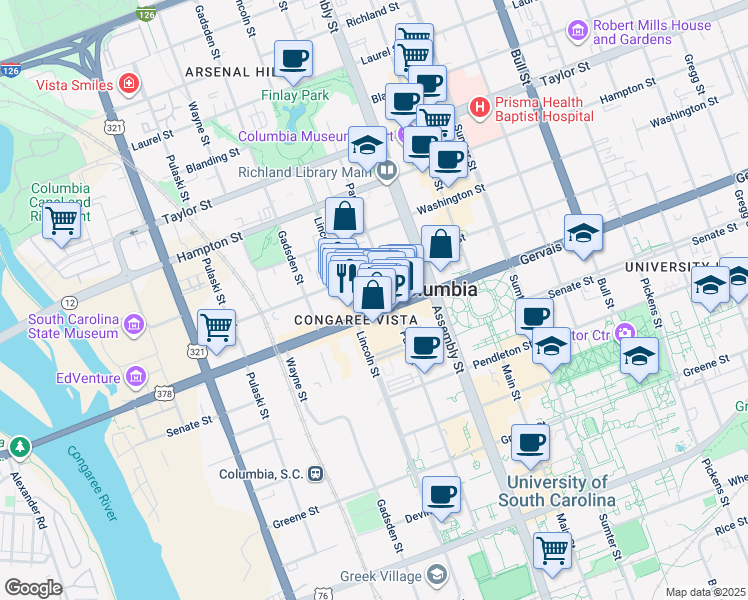Select the Prisma Health hospital H icon

click(x=480, y=105)
